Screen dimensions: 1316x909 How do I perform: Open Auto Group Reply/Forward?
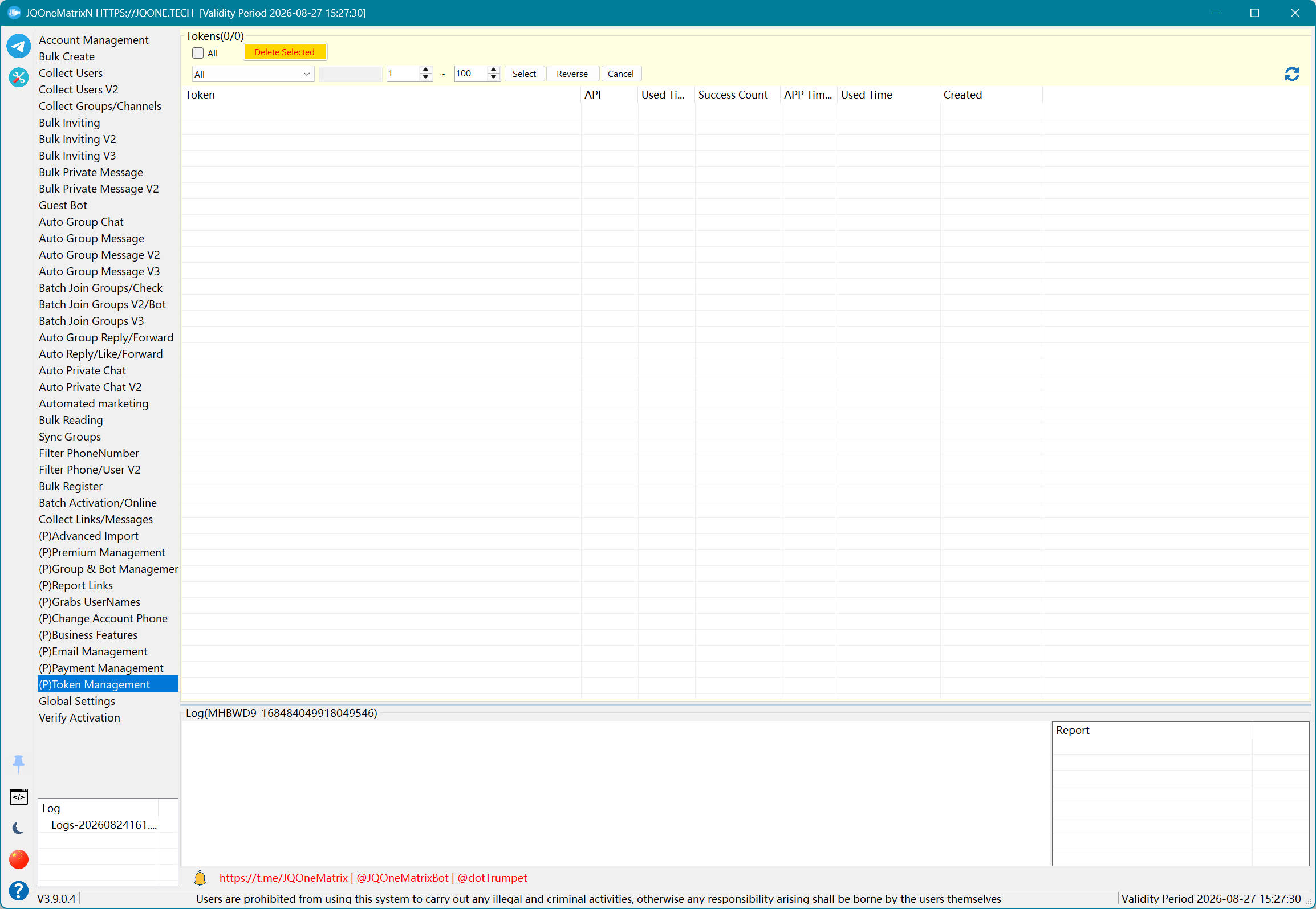(106, 337)
